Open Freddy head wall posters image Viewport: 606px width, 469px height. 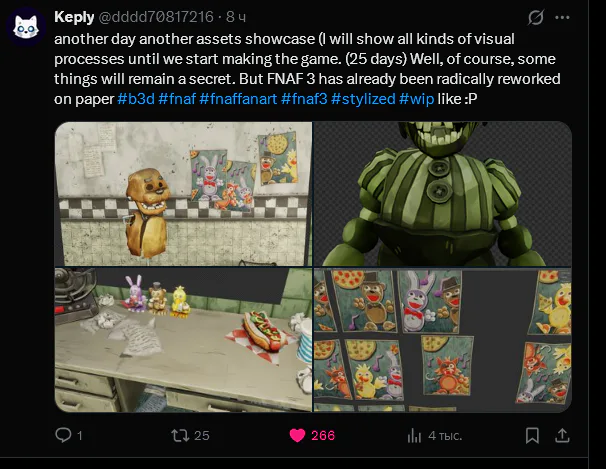coord(183,194)
